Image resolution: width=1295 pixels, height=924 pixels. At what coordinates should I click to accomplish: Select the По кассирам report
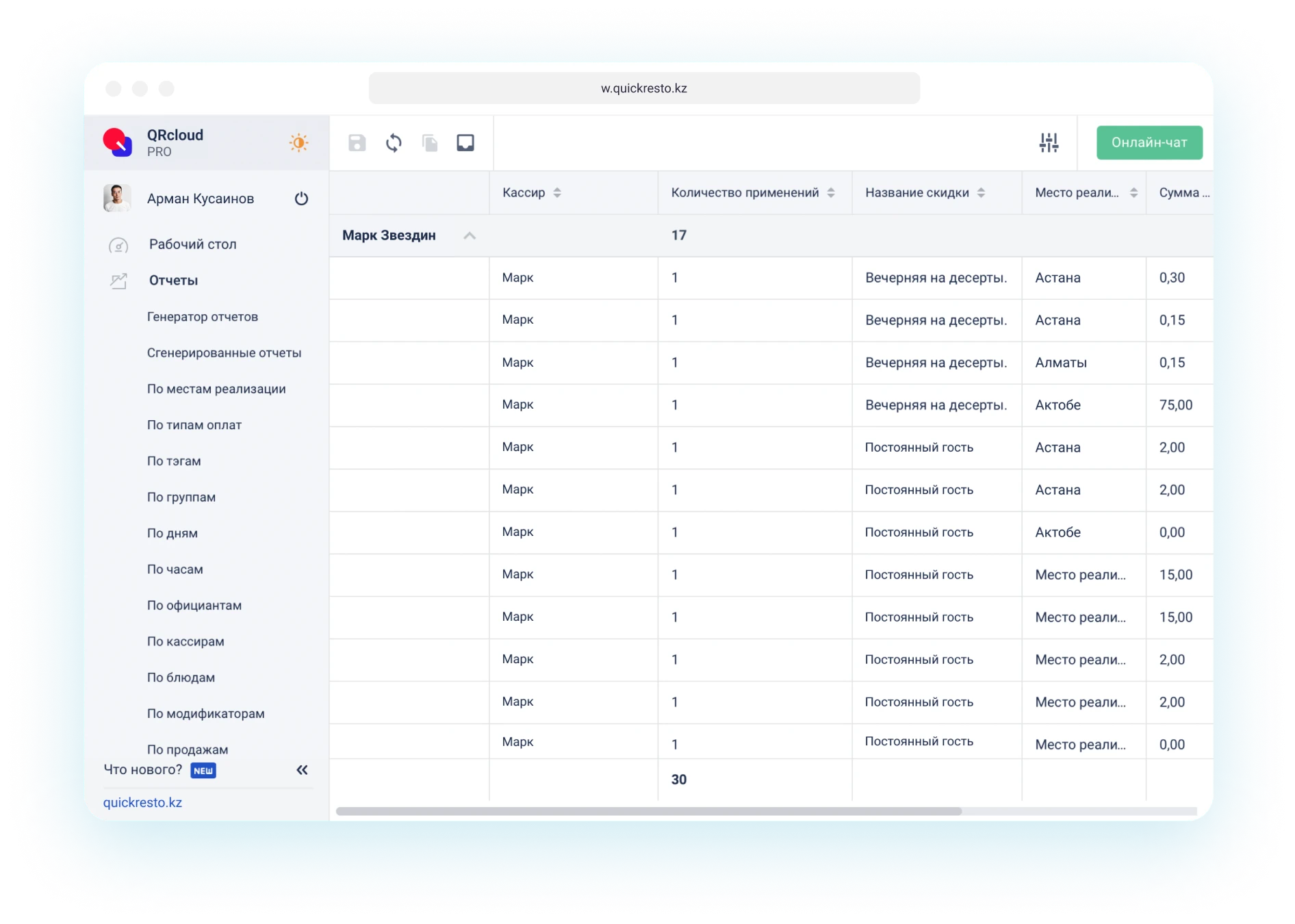coord(185,641)
